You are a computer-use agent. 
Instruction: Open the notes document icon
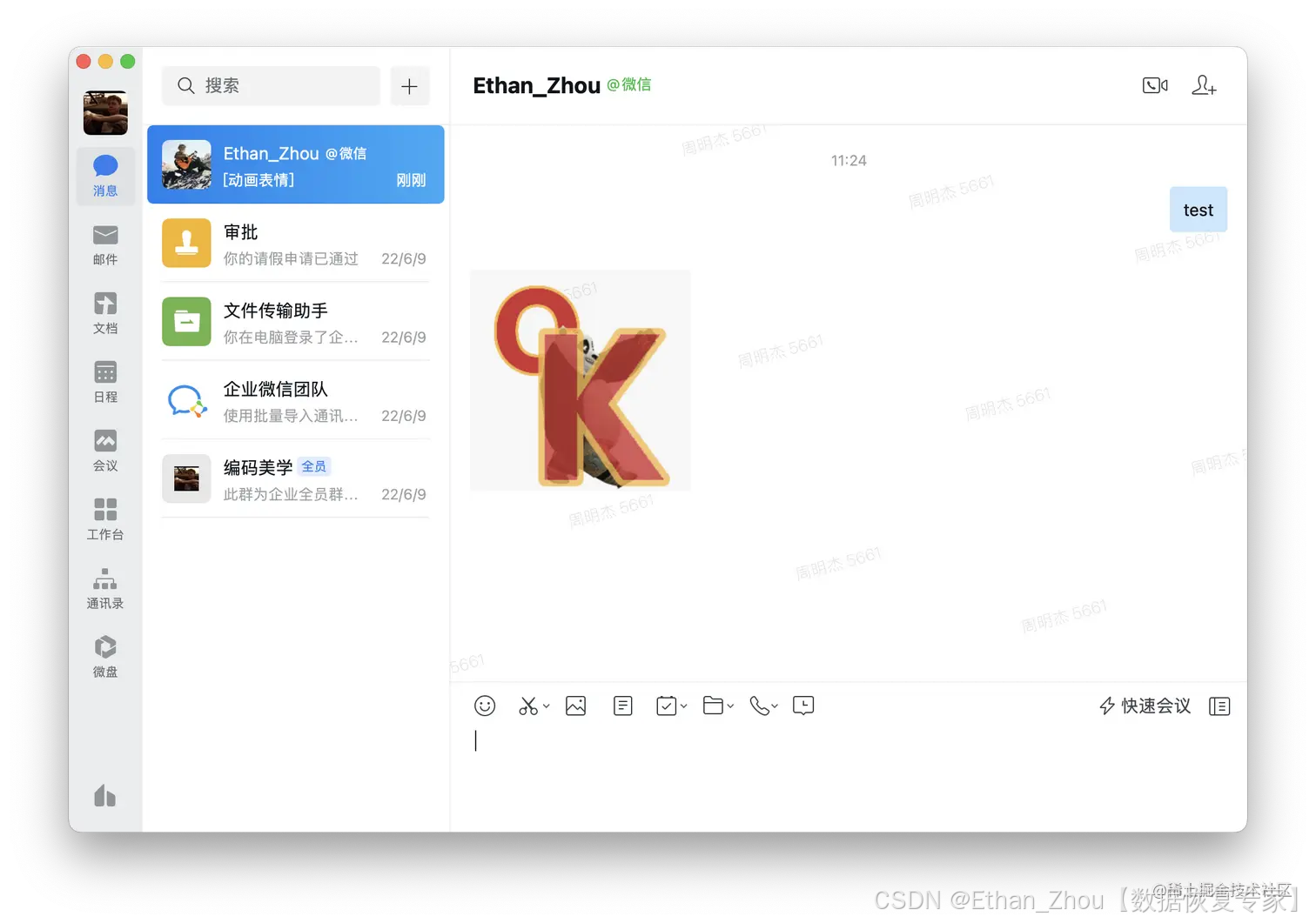622,706
